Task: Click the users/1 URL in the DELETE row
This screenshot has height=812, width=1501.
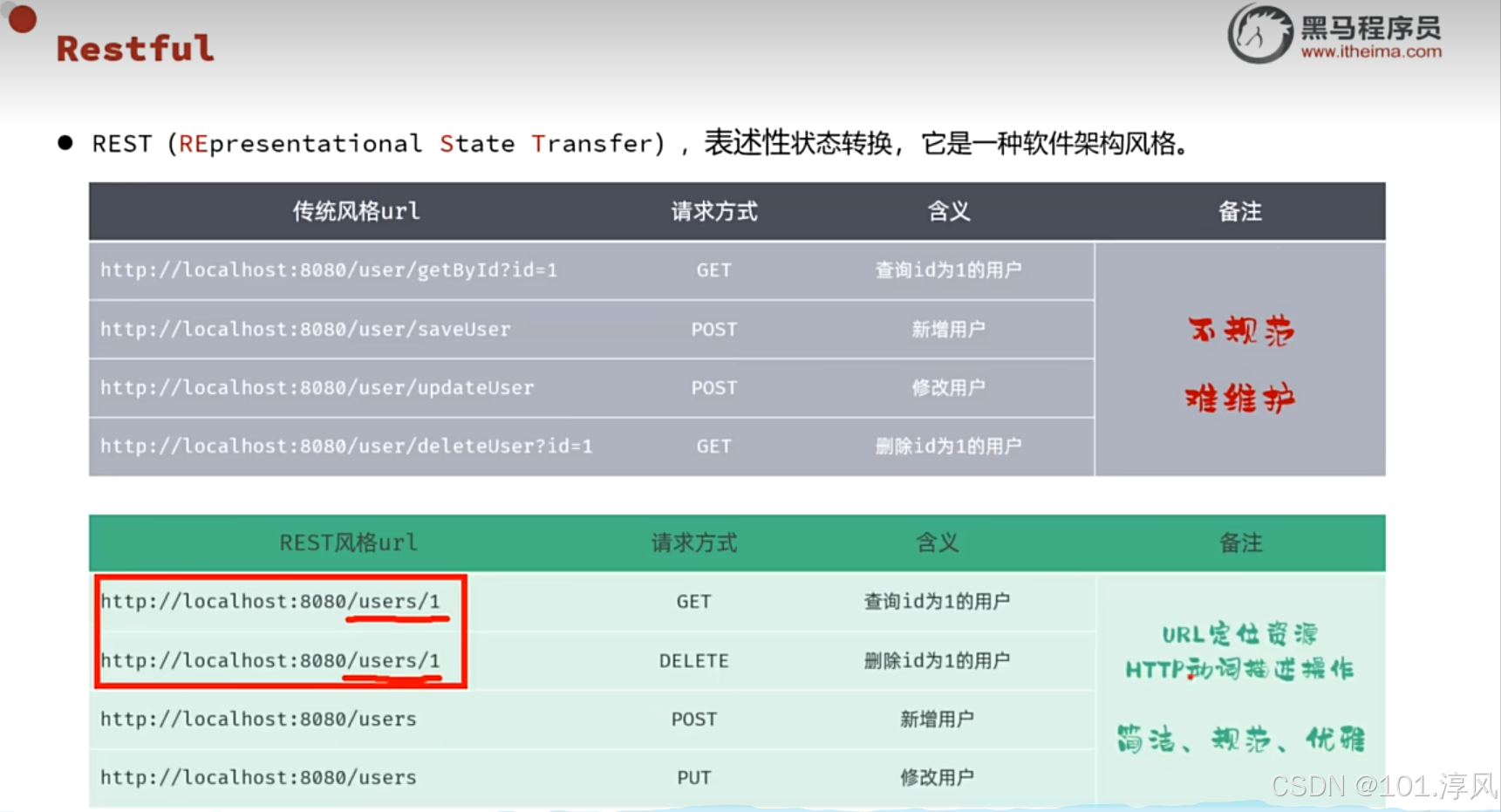Action: (x=270, y=661)
